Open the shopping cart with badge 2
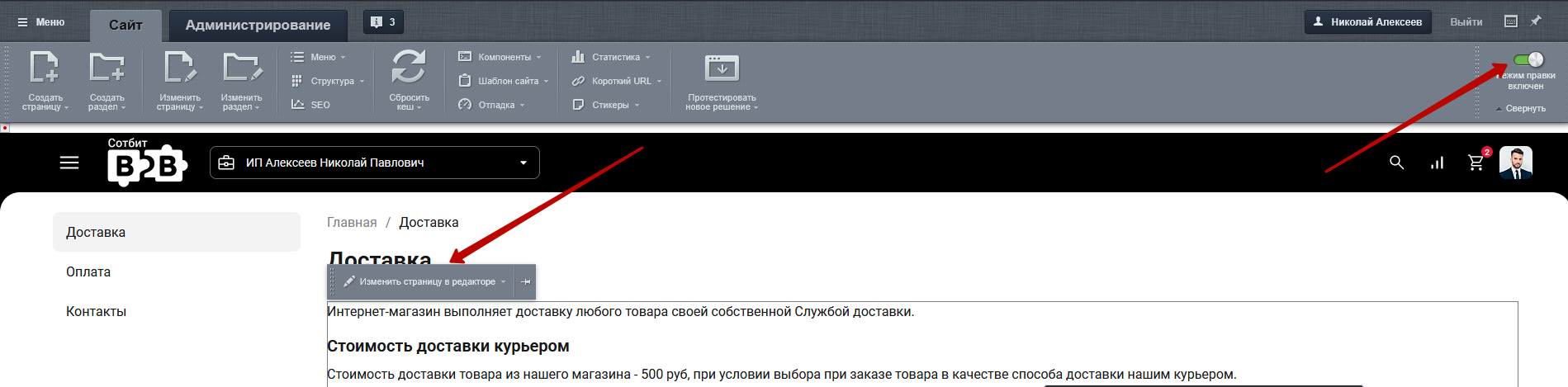The image size is (1568, 387). [x=1477, y=162]
